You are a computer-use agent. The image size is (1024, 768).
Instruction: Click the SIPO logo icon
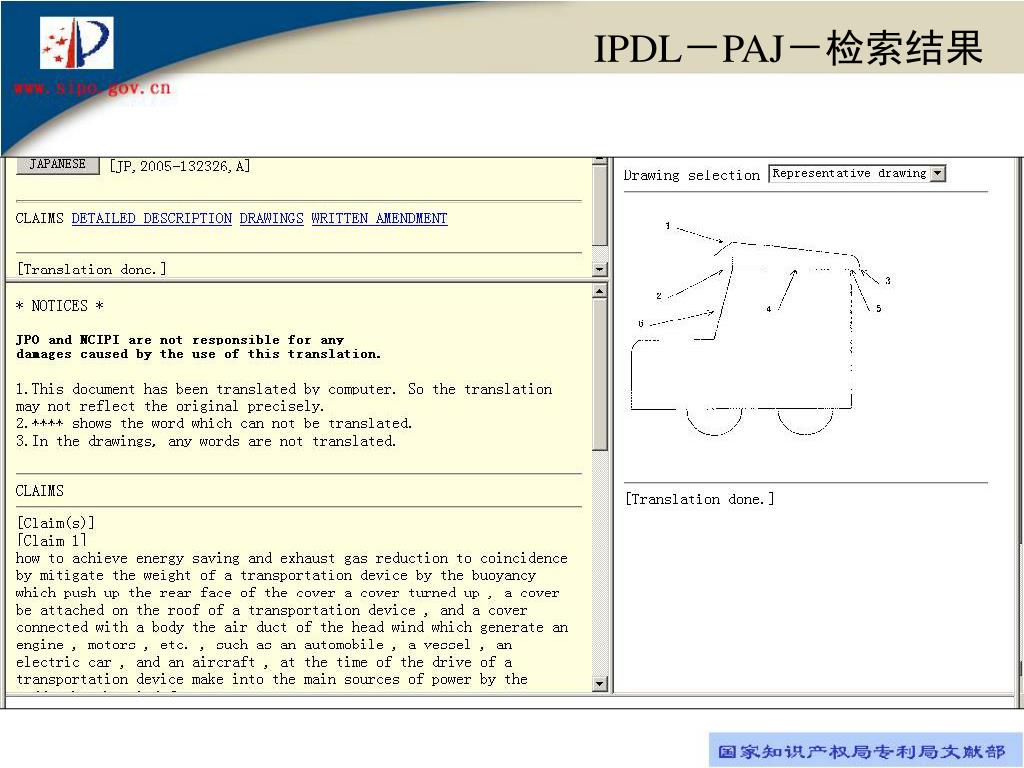tap(76, 43)
